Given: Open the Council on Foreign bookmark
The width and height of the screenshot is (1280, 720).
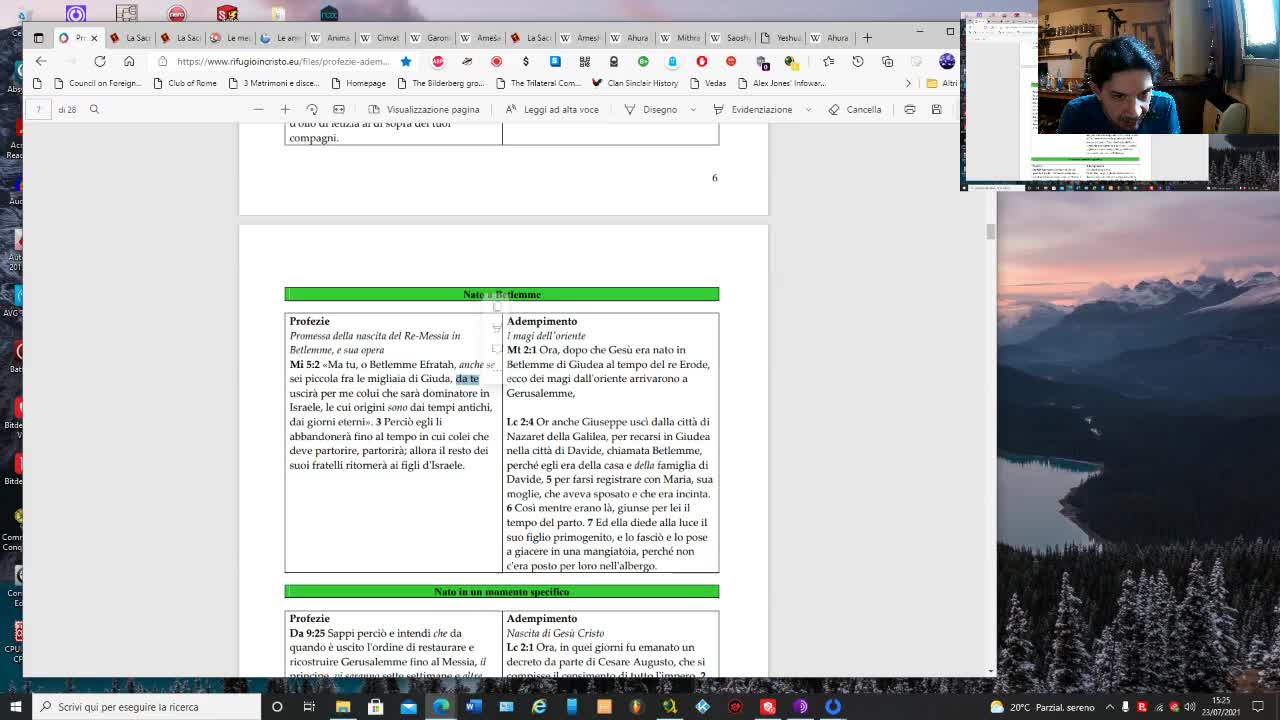Looking at the screenshot, I should click(98, 83).
